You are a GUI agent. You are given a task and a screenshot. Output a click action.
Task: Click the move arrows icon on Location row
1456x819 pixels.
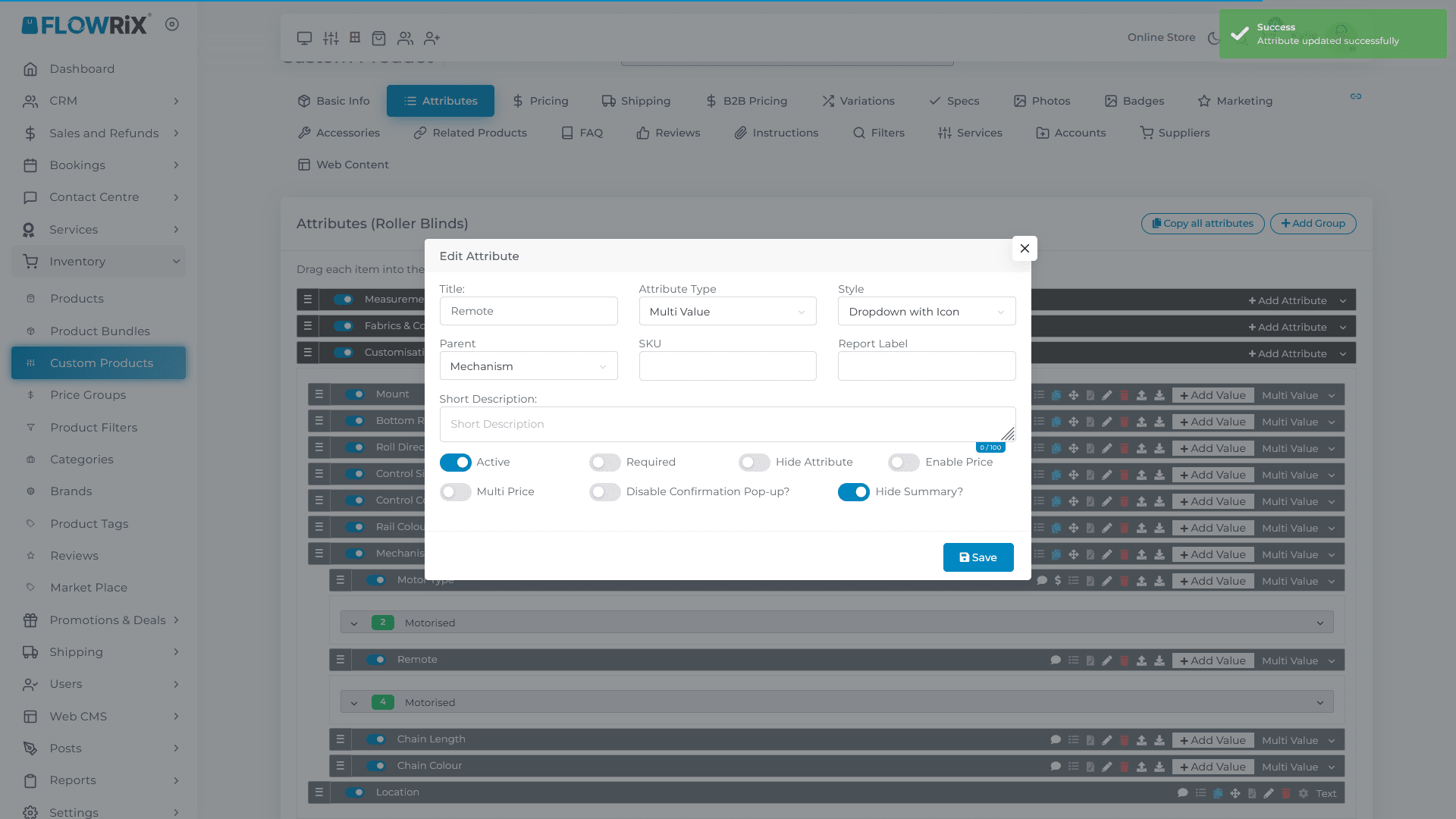pos(1235,793)
